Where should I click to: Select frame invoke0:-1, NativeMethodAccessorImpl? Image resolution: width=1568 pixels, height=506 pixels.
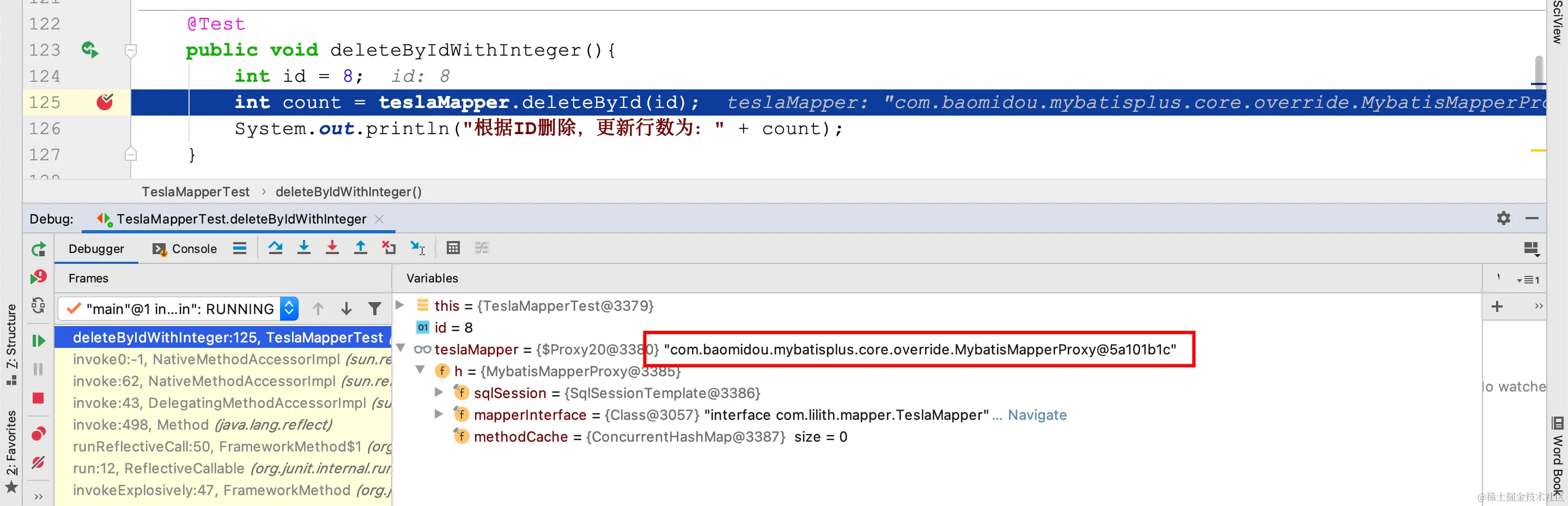(223, 359)
